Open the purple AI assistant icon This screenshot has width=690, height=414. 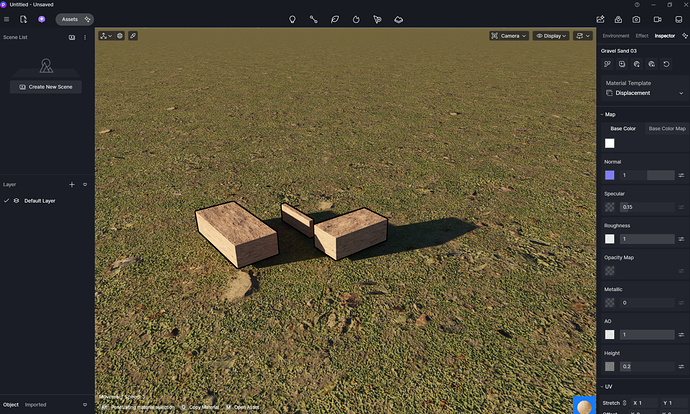(41, 19)
